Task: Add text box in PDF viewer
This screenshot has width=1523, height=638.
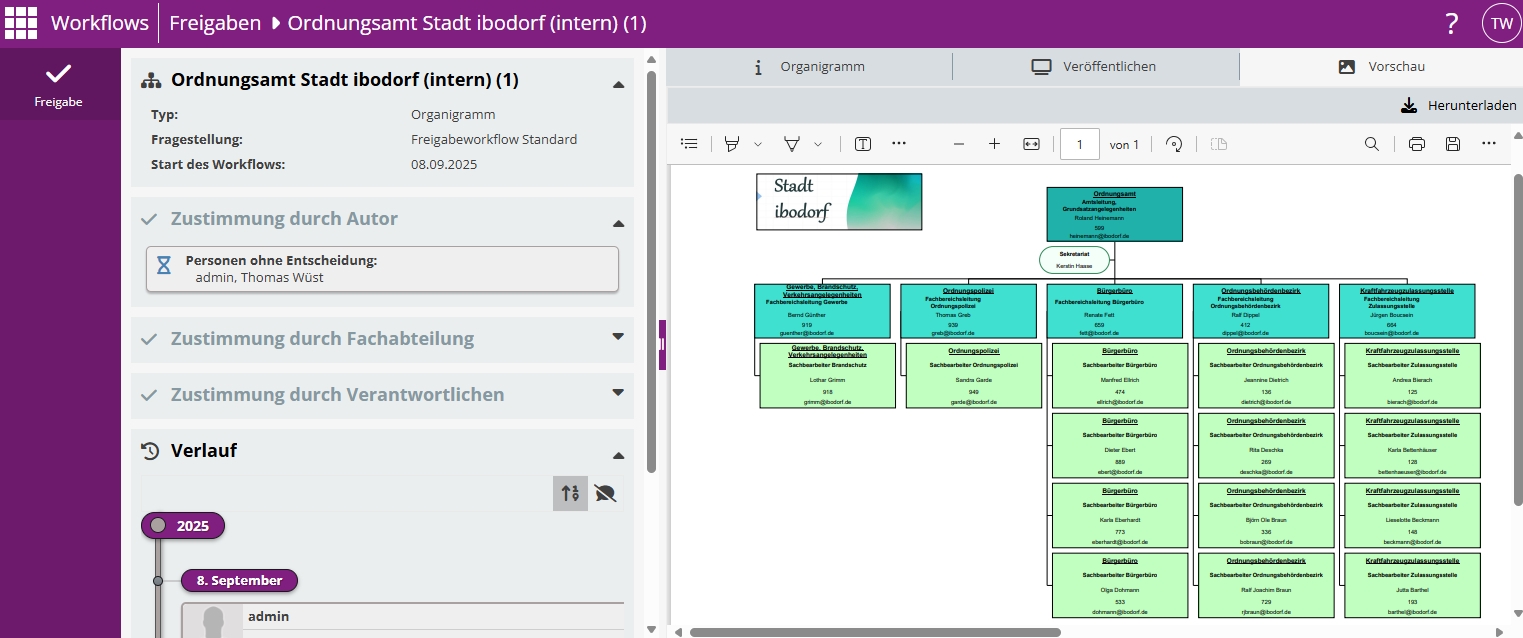Action: tap(863, 144)
